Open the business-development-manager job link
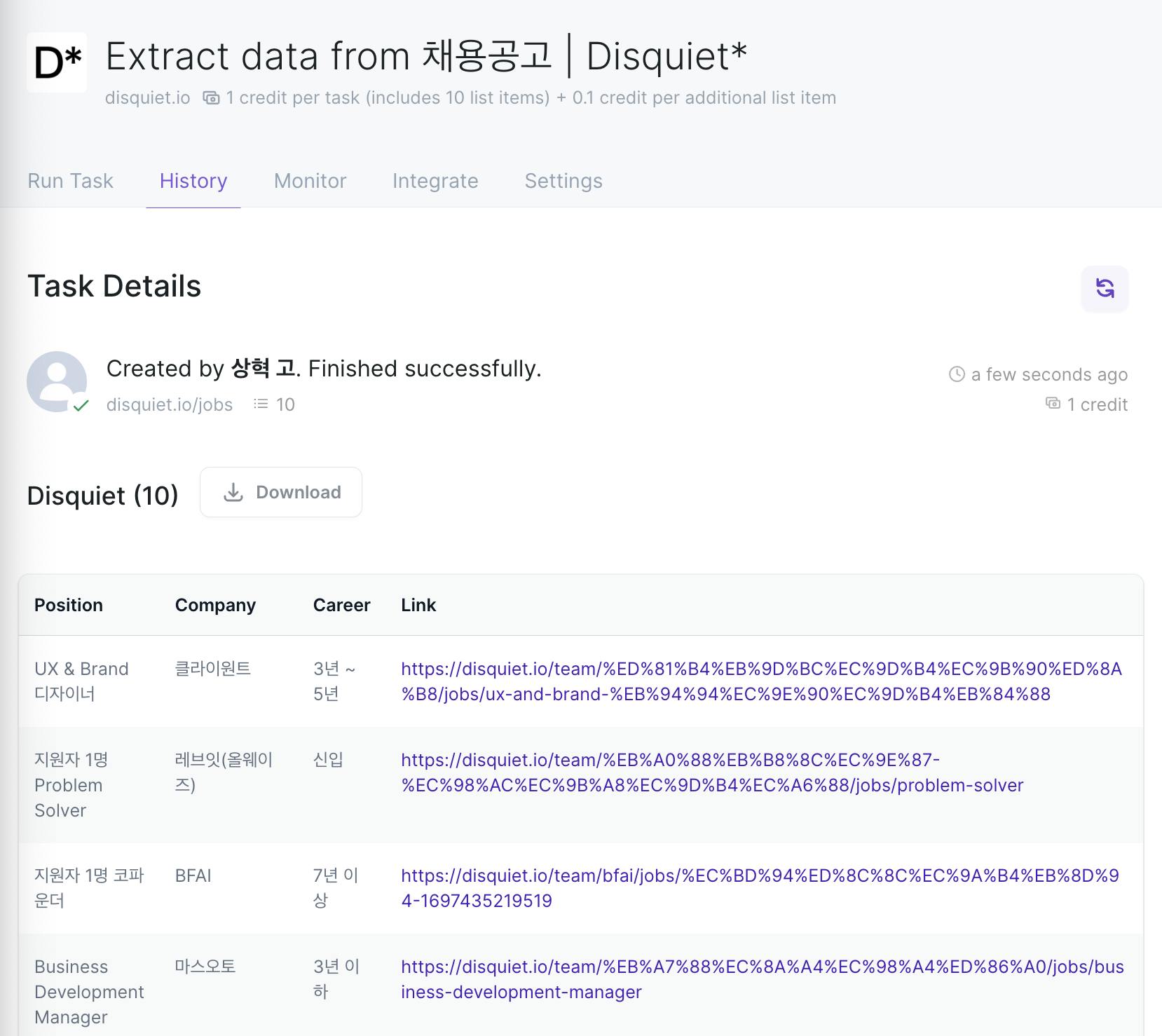The width and height of the screenshot is (1162, 1036). click(763, 979)
